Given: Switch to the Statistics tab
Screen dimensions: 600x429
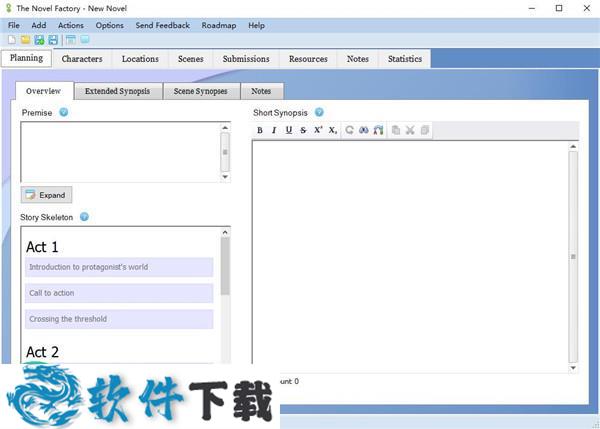Looking at the screenshot, I should coord(405,59).
